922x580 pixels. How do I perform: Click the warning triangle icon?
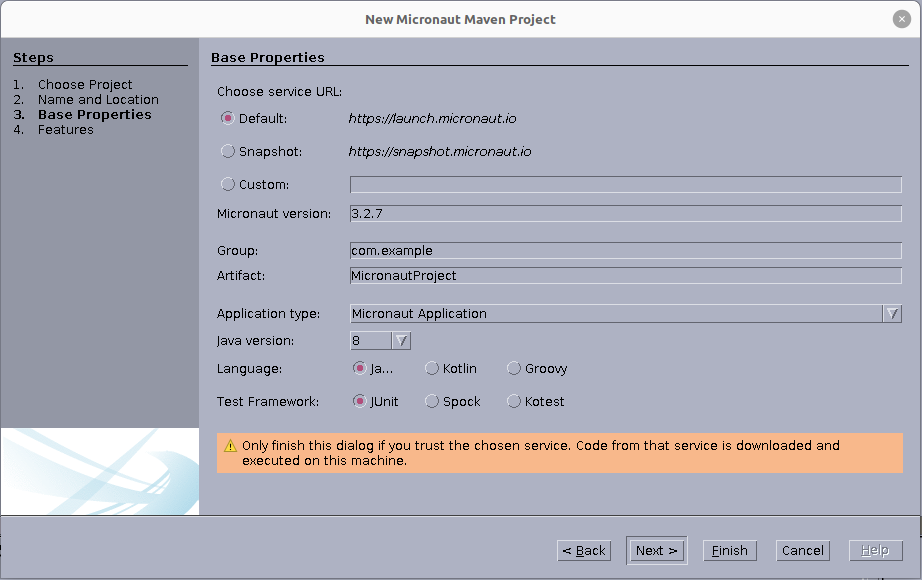[230, 446]
